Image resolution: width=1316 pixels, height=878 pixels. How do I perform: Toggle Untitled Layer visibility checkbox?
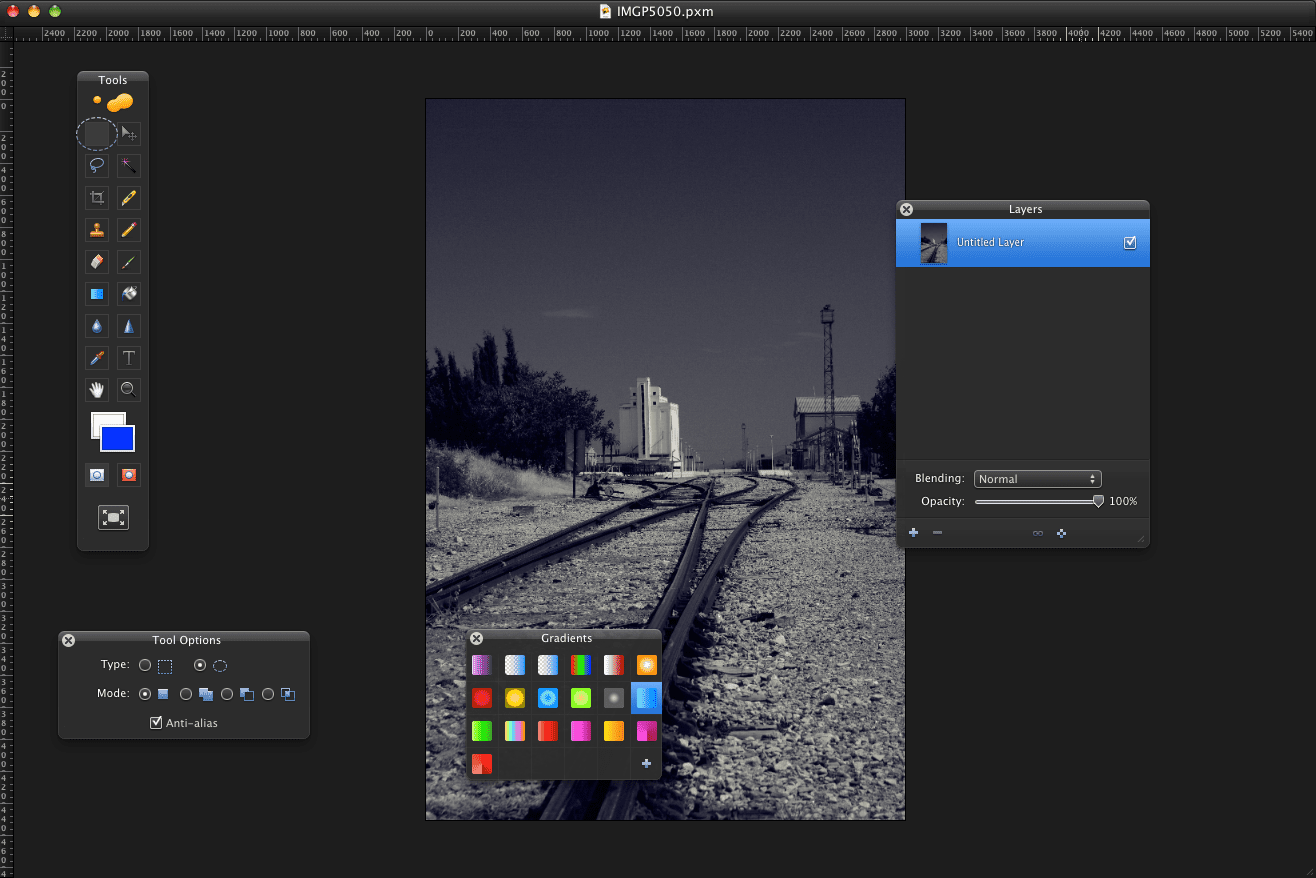click(x=1130, y=242)
